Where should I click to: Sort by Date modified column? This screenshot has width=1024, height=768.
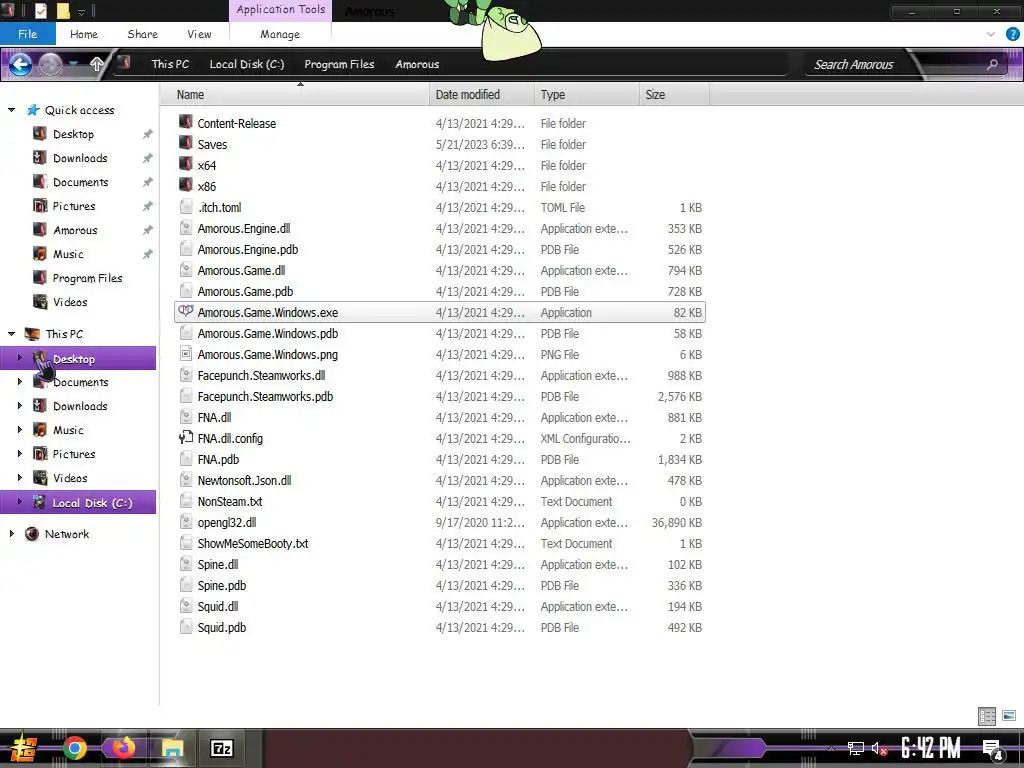coord(482,95)
